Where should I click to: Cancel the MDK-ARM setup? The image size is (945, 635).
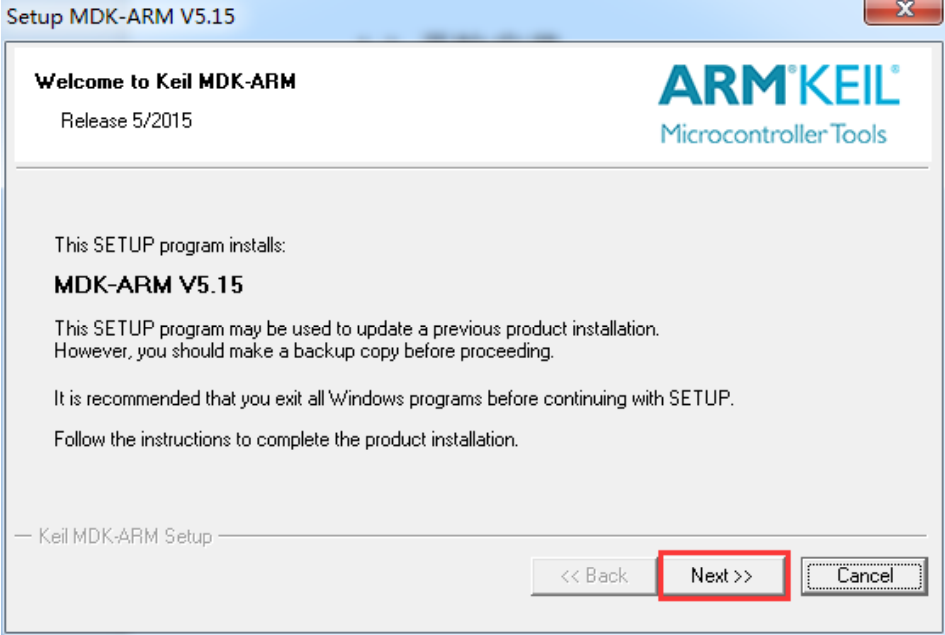[x=864, y=575]
